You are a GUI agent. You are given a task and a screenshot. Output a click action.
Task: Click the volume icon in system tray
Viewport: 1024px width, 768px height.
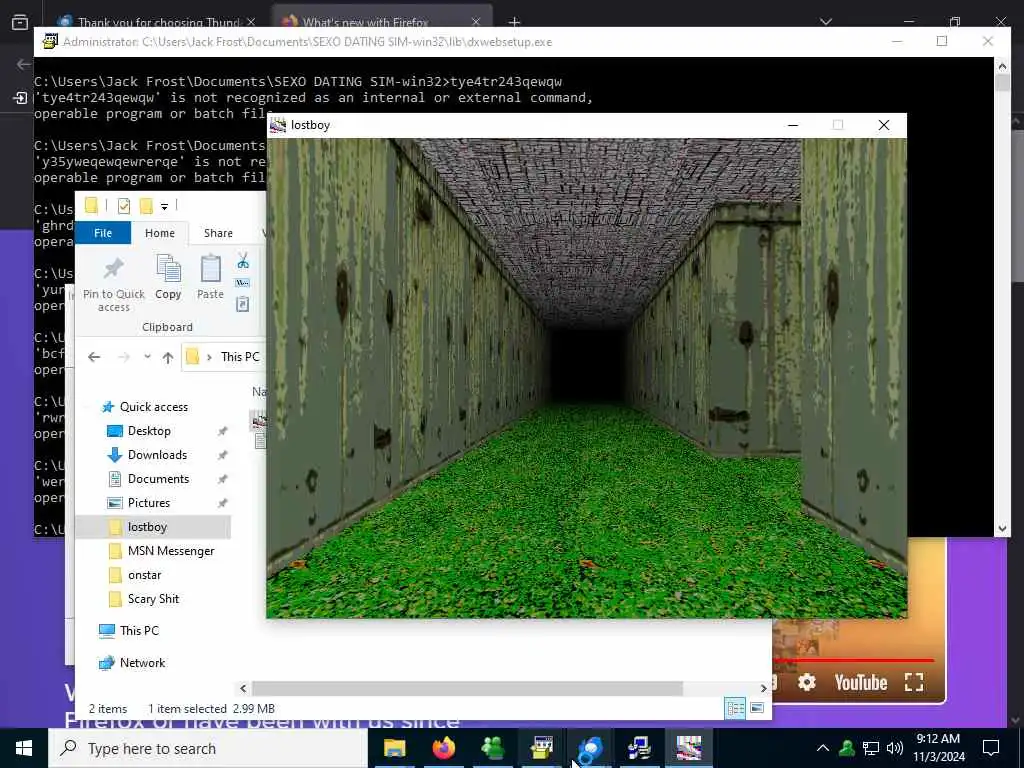coord(895,748)
